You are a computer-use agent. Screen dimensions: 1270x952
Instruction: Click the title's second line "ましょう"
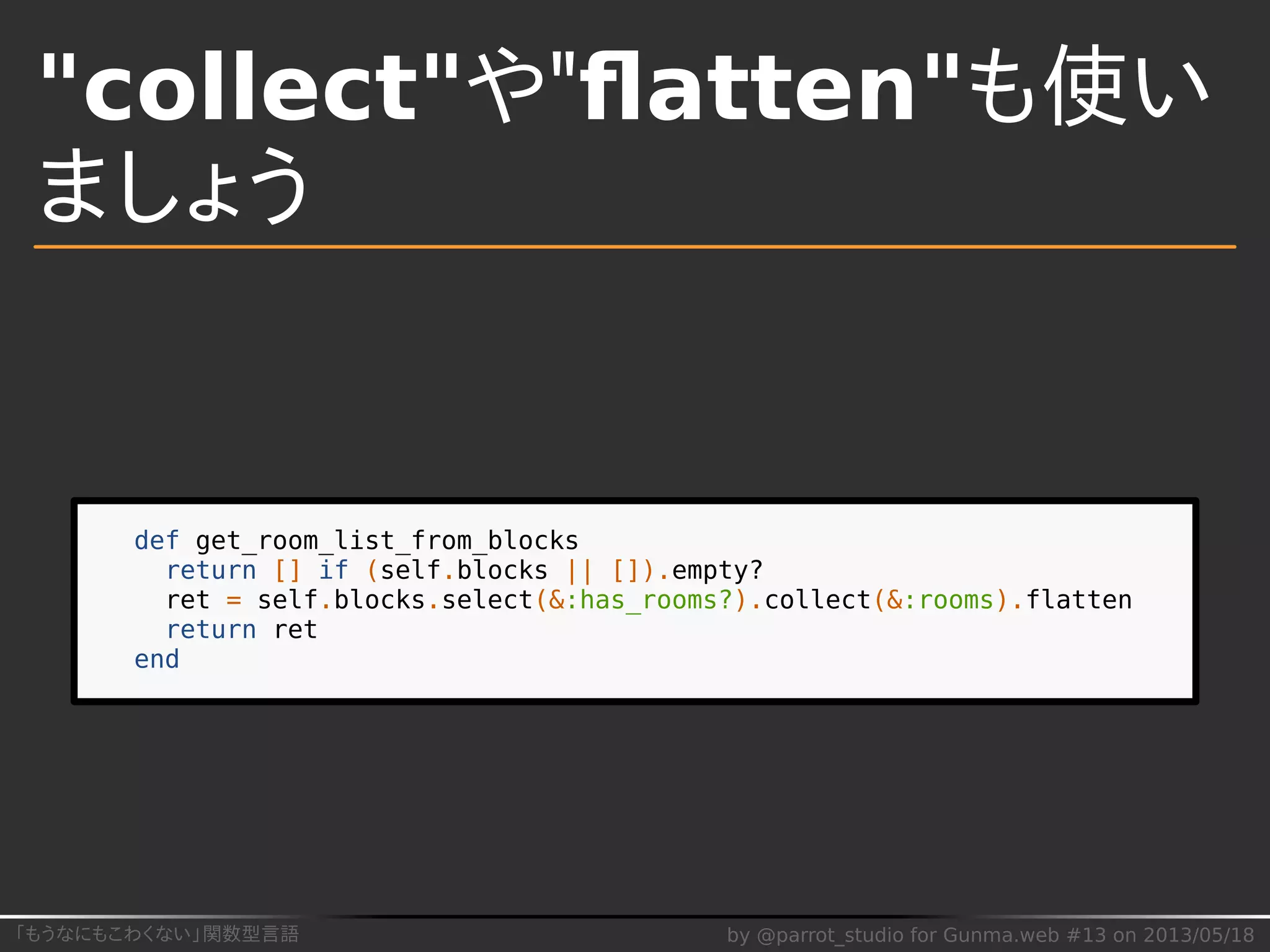[x=174, y=185]
